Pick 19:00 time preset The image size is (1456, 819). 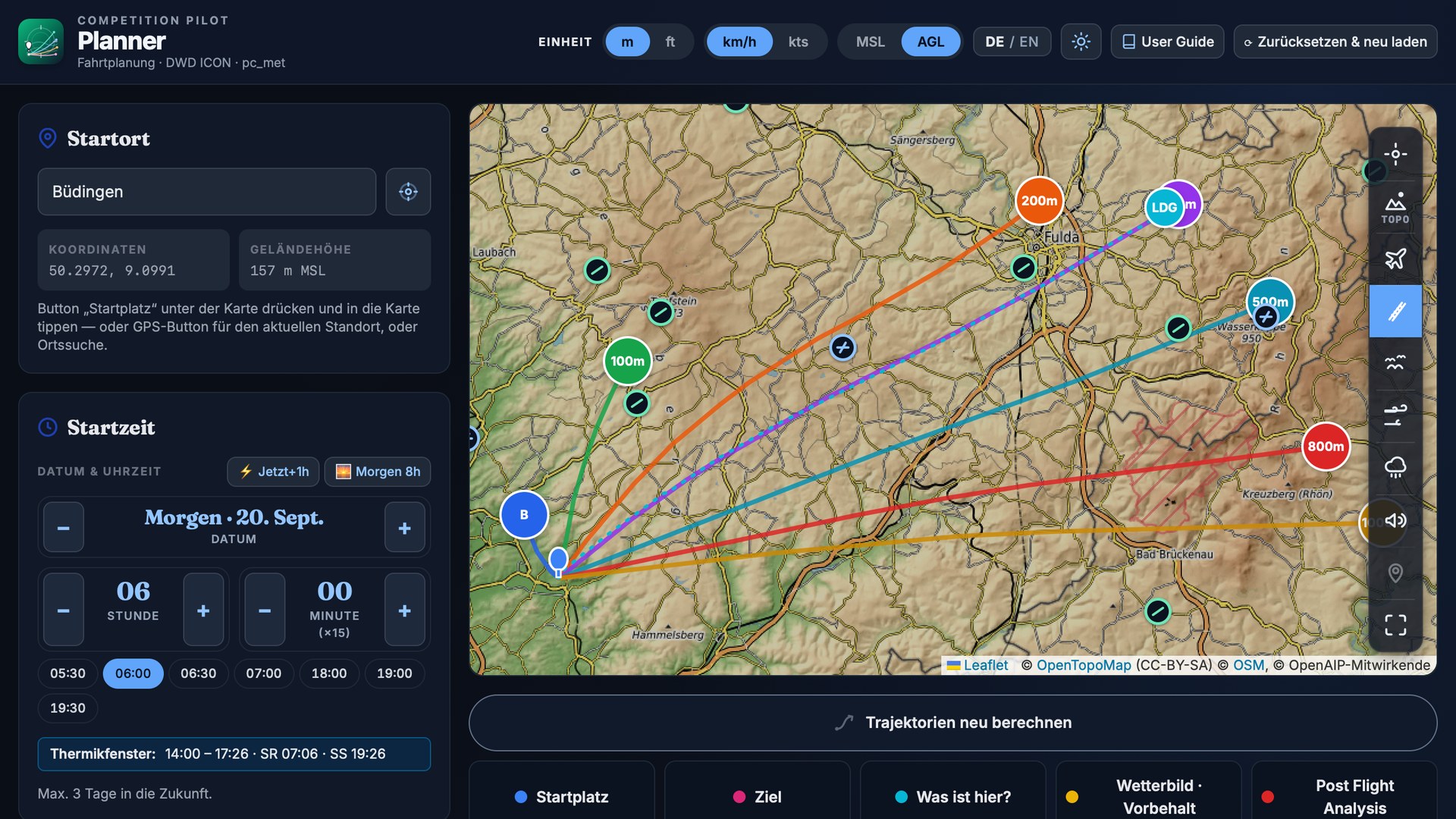tap(394, 673)
